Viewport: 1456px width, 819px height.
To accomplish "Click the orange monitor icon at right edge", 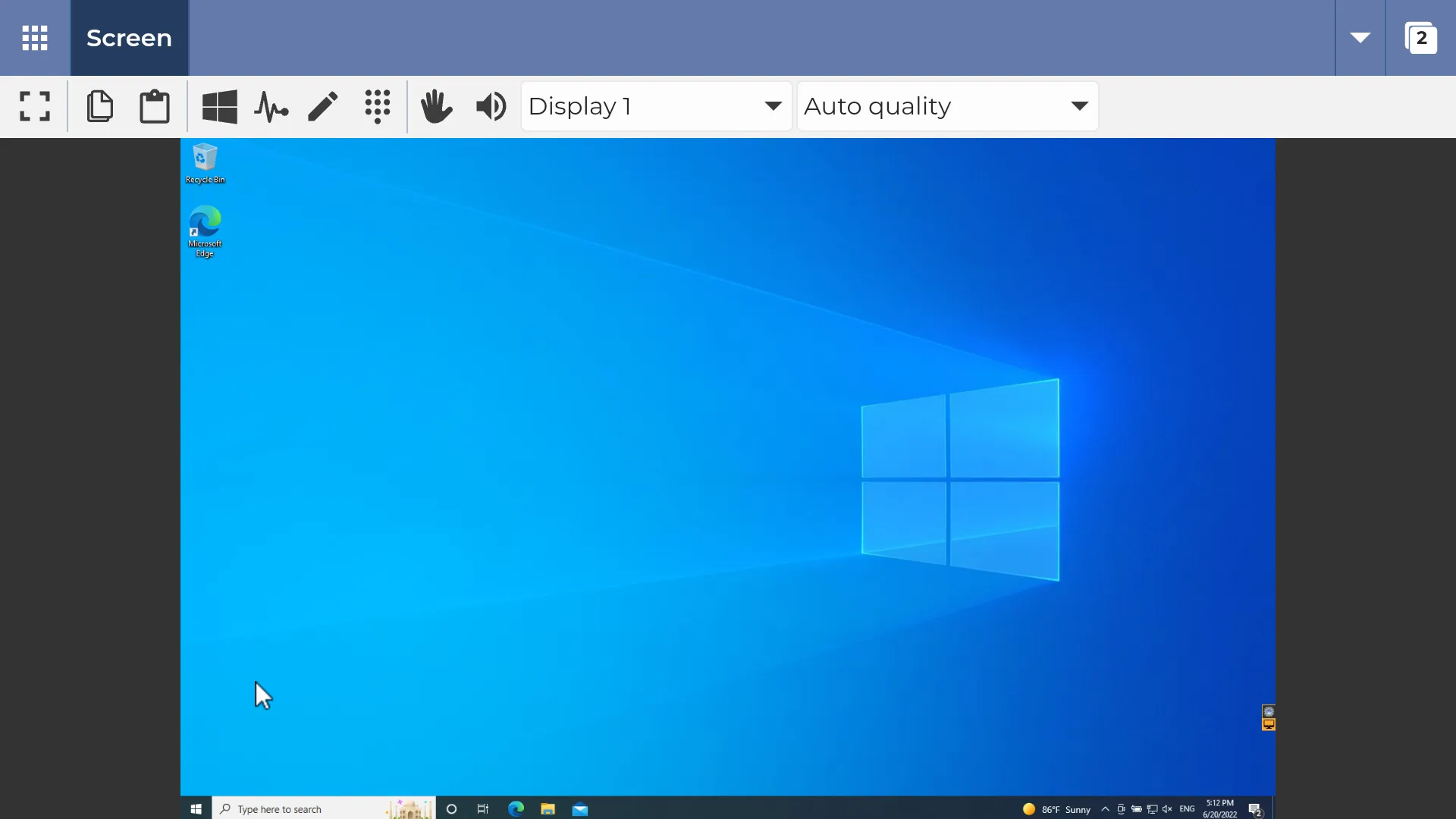I will 1269,724.
